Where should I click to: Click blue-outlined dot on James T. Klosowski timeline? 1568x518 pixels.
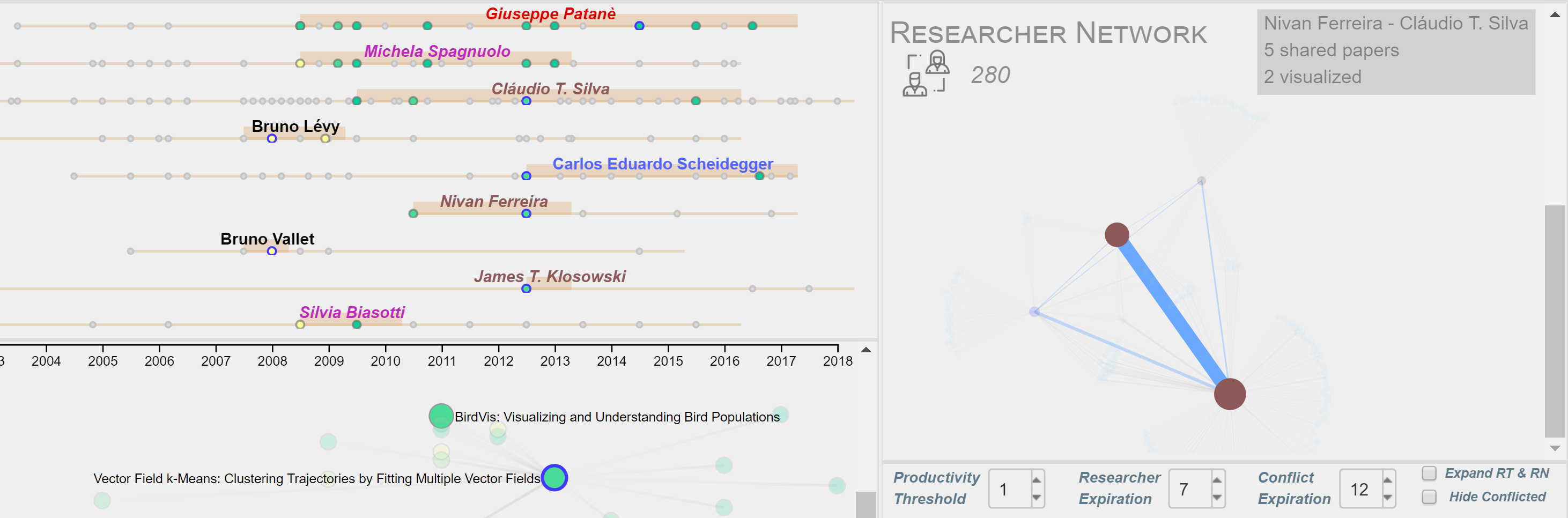point(526,288)
